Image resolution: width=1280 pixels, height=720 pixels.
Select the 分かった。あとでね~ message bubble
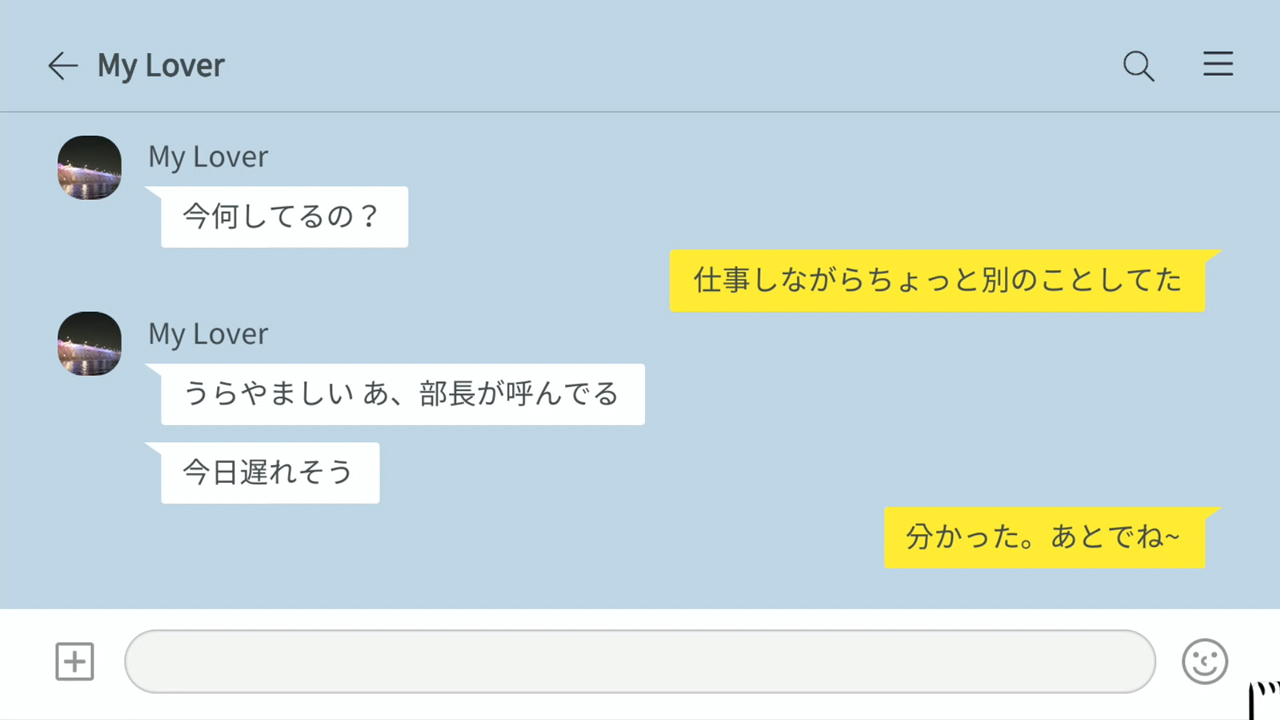(x=1044, y=537)
